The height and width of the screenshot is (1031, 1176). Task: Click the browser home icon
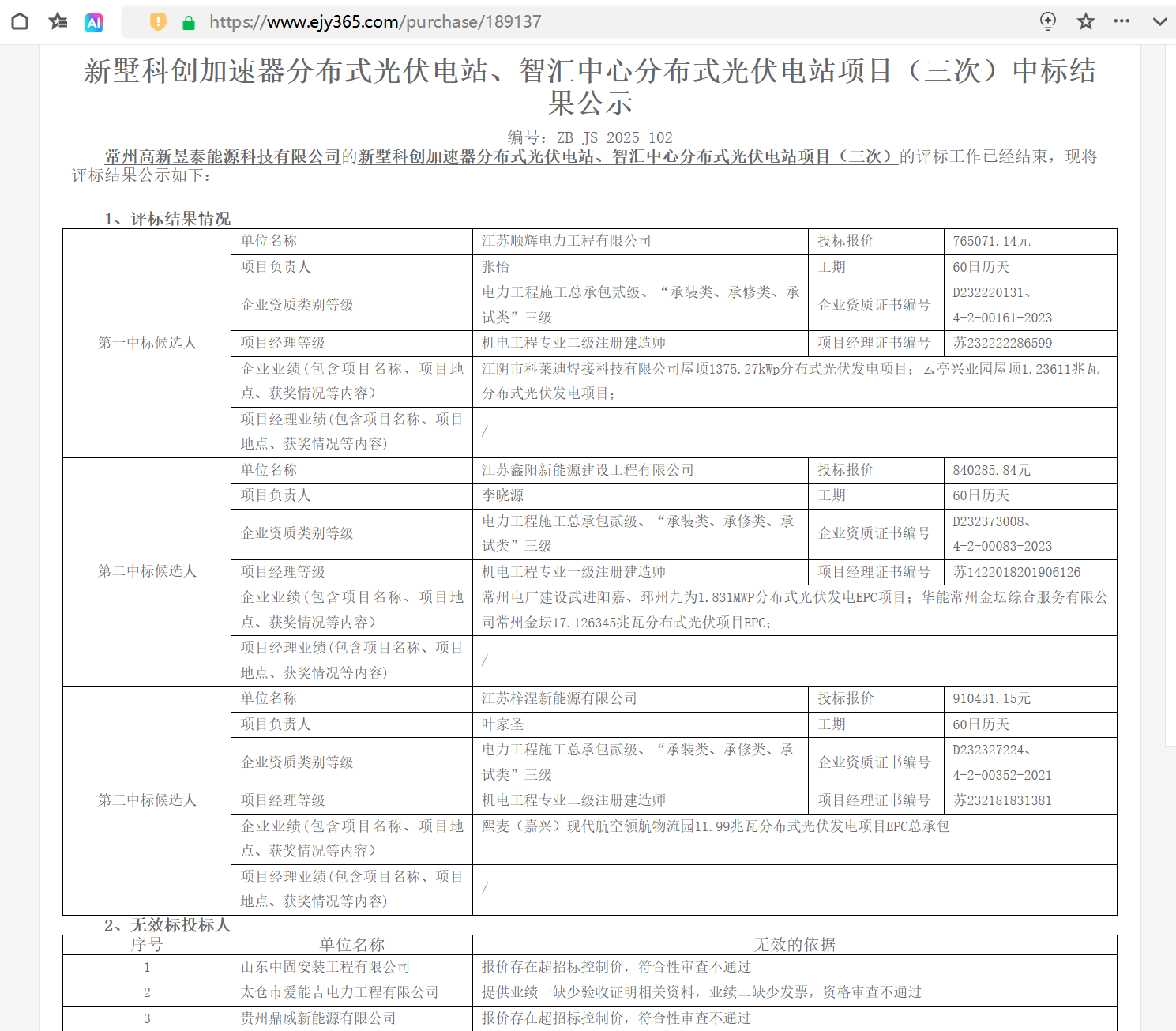pos(20,21)
